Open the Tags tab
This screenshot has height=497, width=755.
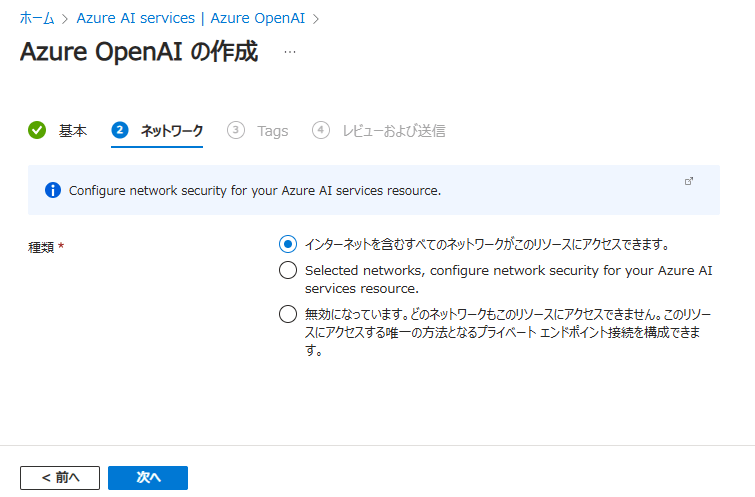[273, 131]
